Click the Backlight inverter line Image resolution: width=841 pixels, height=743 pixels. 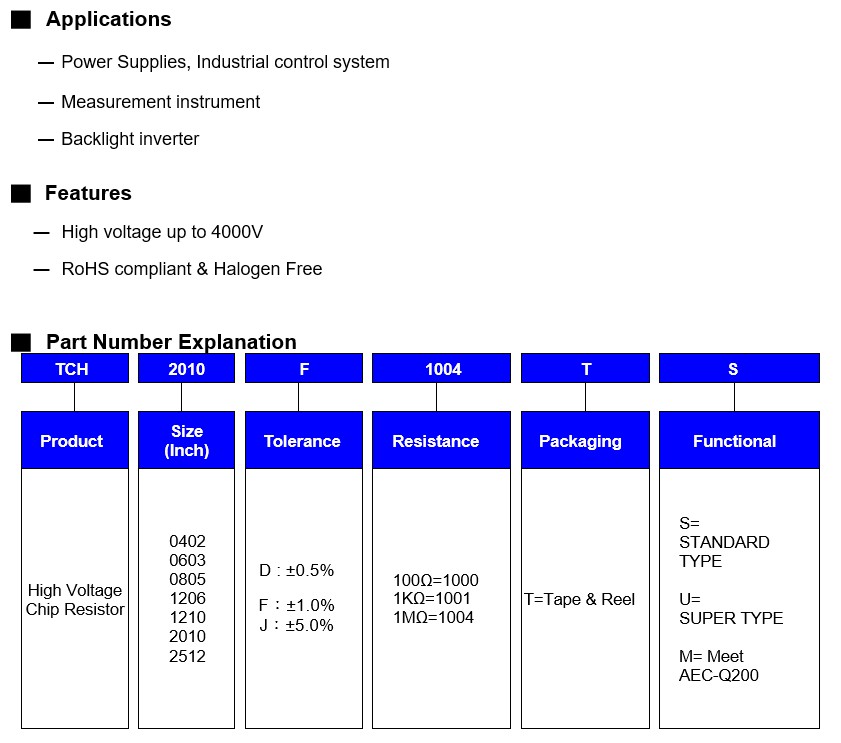[130, 139]
